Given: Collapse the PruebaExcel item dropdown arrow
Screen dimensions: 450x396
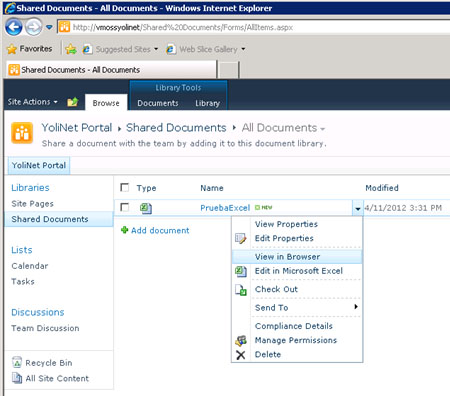Looking at the screenshot, I should pyautogui.click(x=357, y=208).
